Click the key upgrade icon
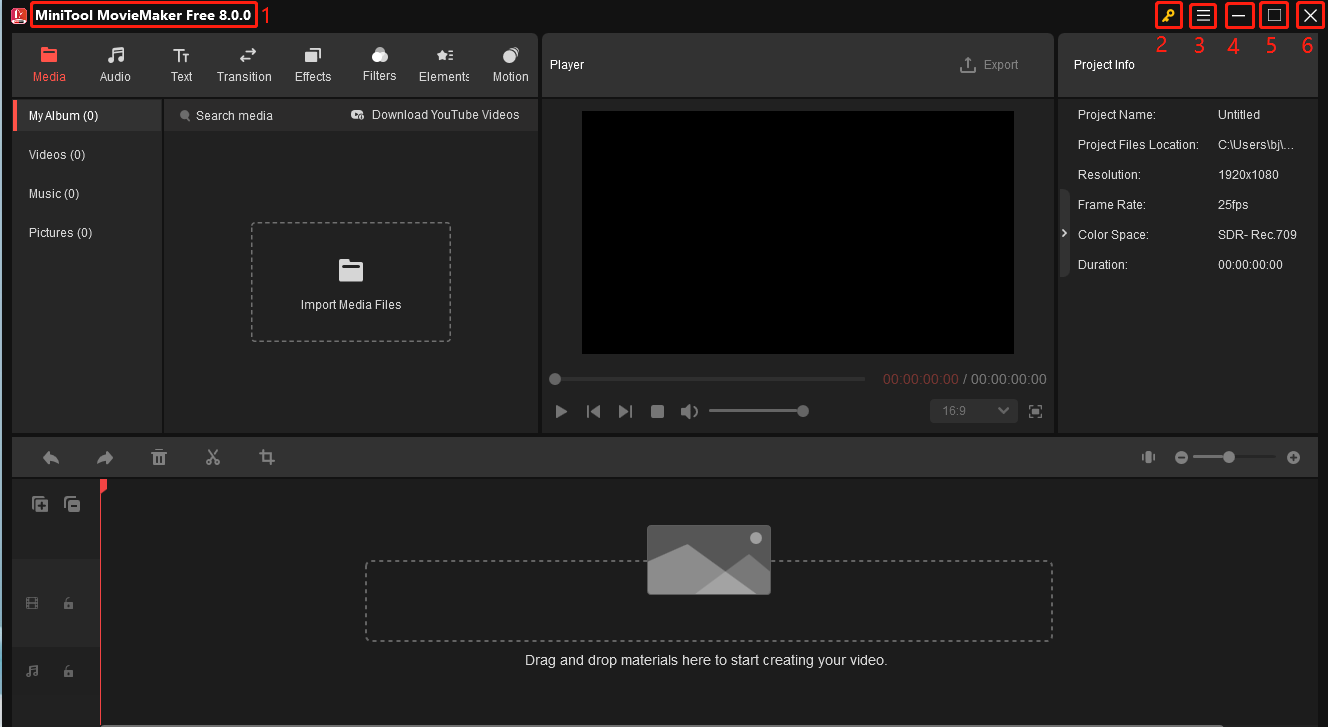This screenshot has width=1328, height=727. pos(1167,16)
